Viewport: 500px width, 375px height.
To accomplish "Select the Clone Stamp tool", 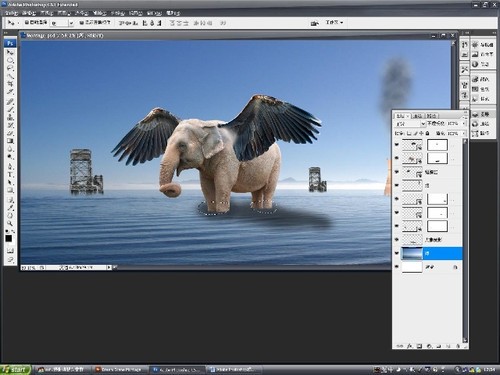I will 10,117.
